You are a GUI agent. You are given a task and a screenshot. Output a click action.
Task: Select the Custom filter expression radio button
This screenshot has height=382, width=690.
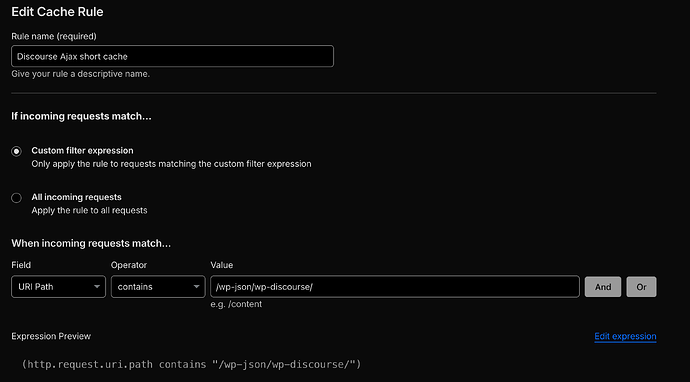point(16,151)
